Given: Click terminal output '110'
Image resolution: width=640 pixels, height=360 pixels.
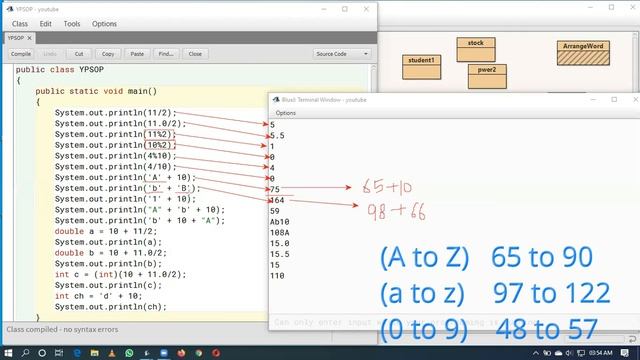Looking at the screenshot, I should 277,276.
